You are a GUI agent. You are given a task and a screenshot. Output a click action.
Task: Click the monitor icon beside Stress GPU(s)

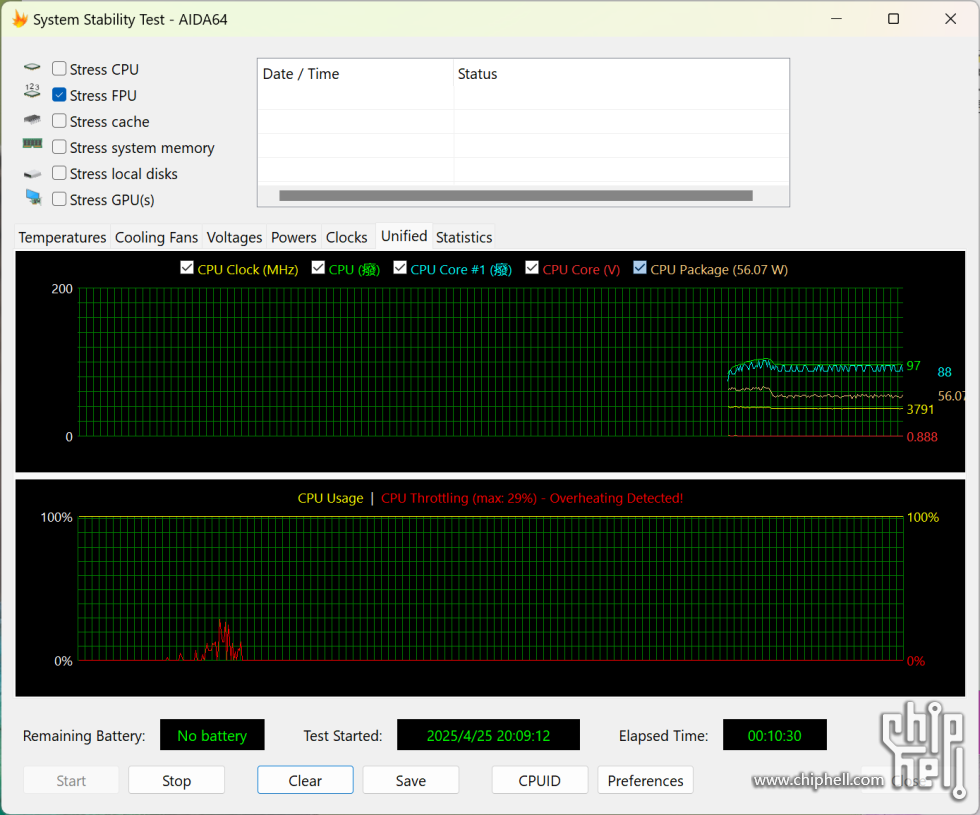33,198
